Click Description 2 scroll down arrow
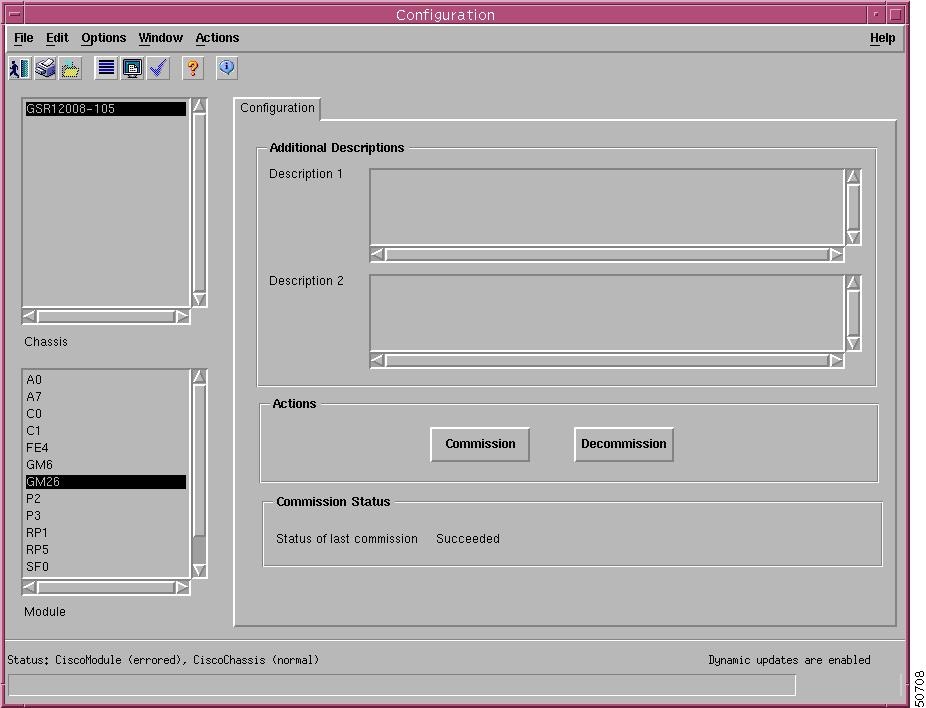The width and height of the screenshot is (926, 708). coord(853,343)
